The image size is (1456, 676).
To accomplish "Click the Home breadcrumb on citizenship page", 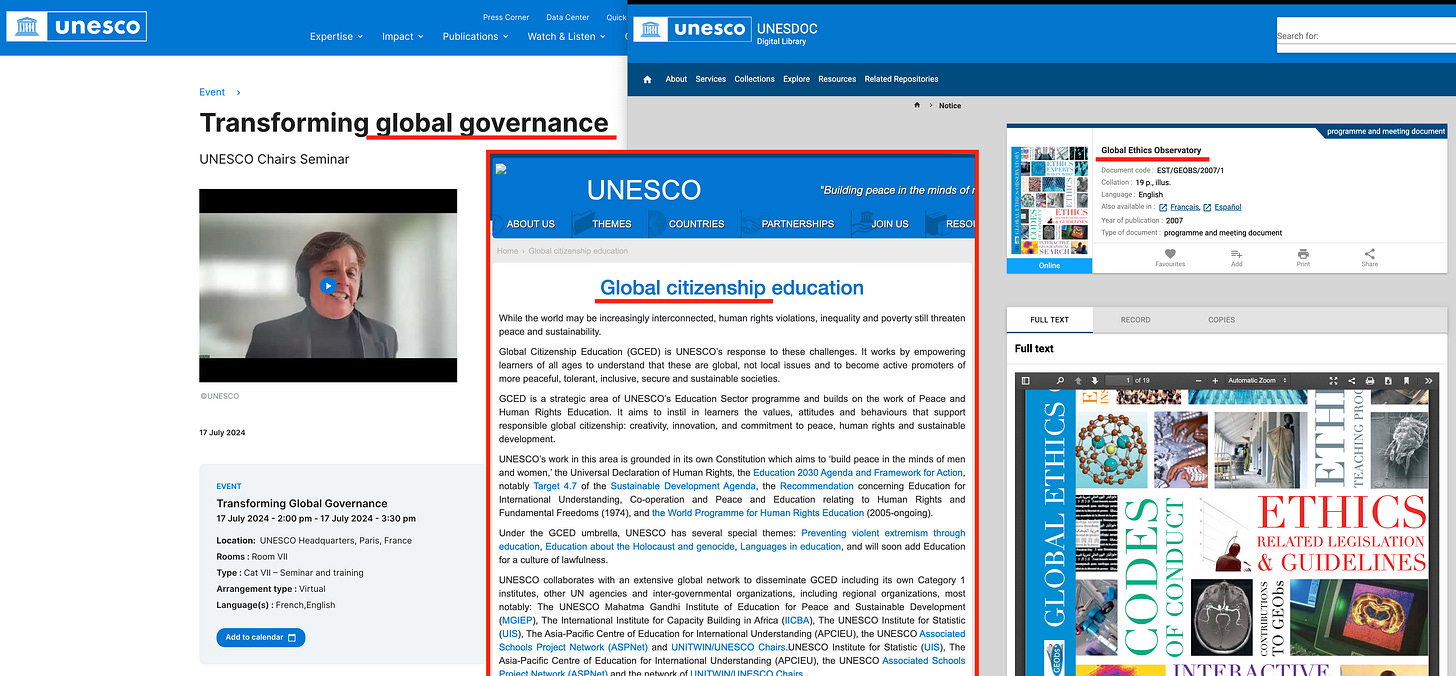I will 508,251.
